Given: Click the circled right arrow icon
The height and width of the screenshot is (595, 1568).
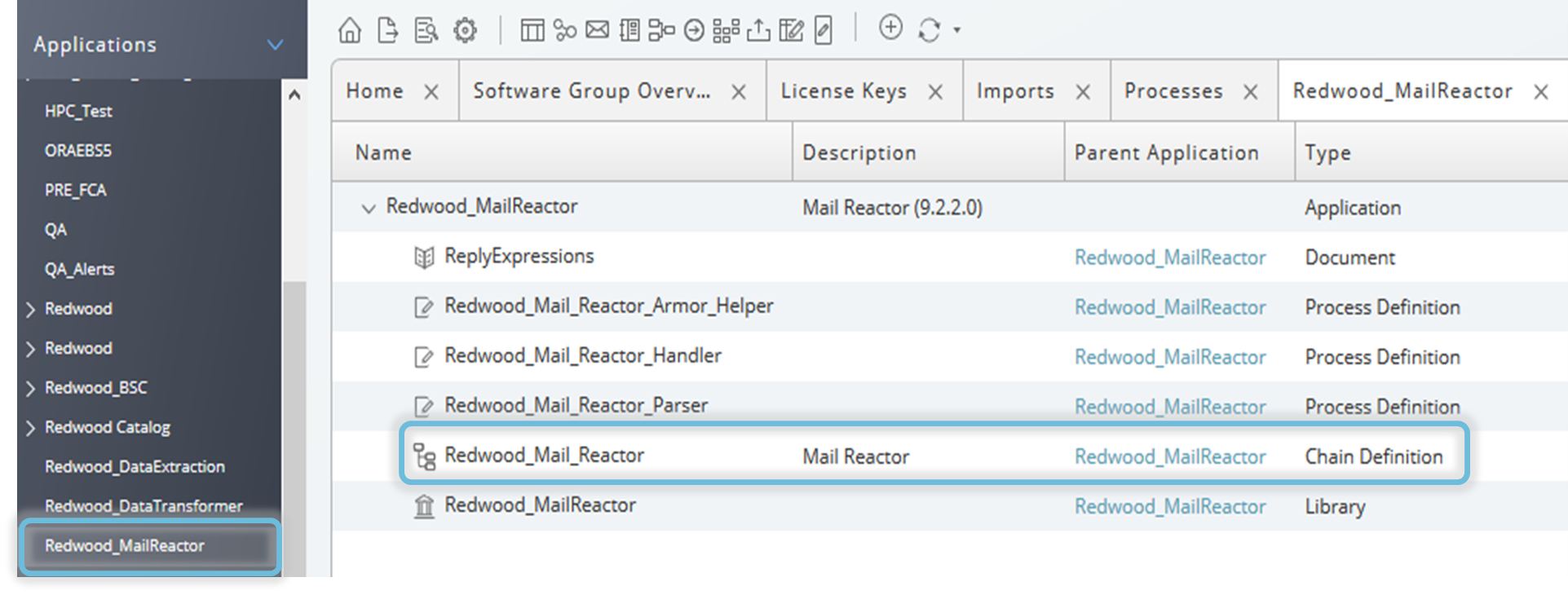Looking at the screenshot, I should tap(694, 31).
